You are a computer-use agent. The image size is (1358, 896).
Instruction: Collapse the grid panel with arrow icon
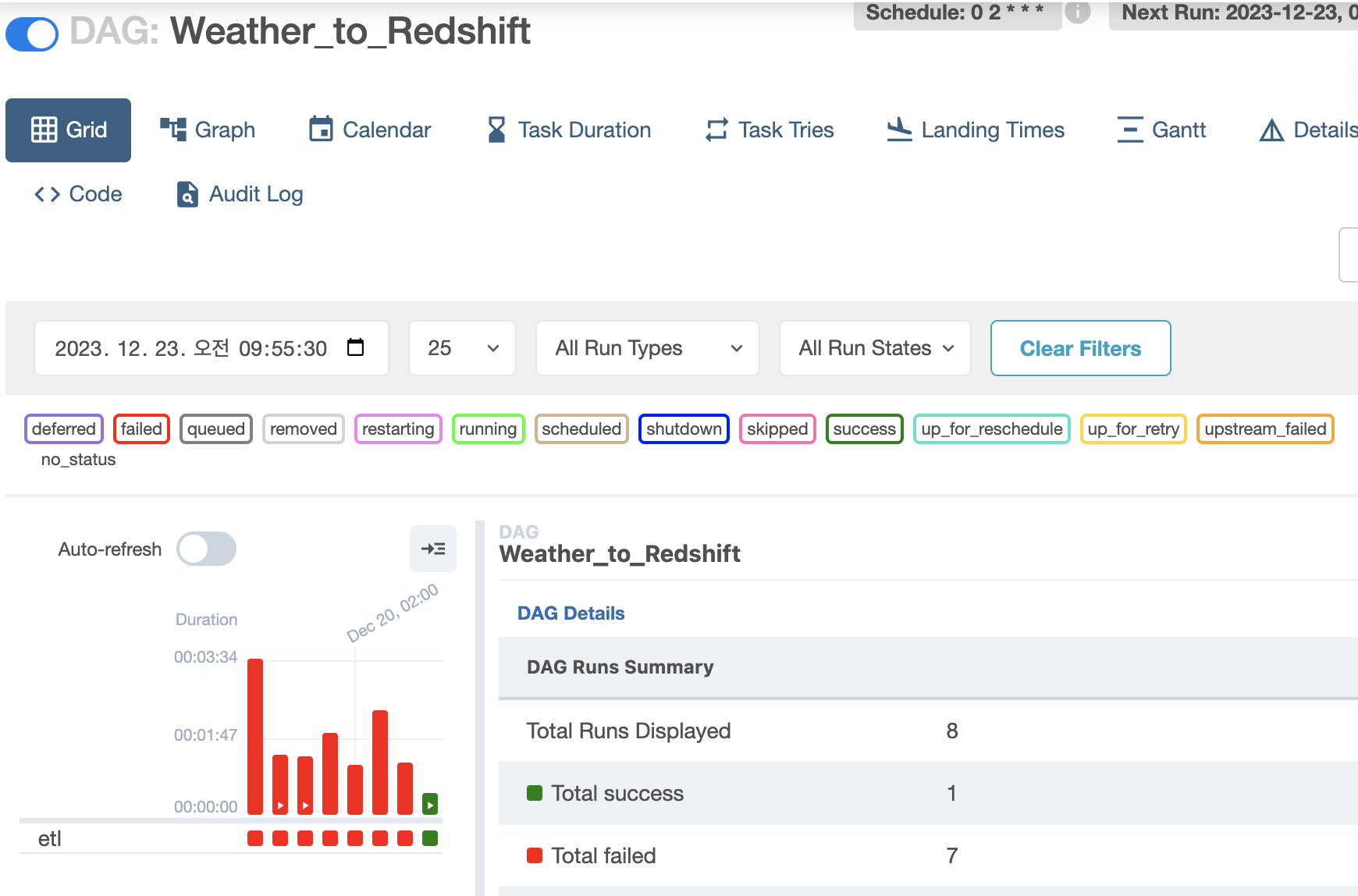click(433, 549)
